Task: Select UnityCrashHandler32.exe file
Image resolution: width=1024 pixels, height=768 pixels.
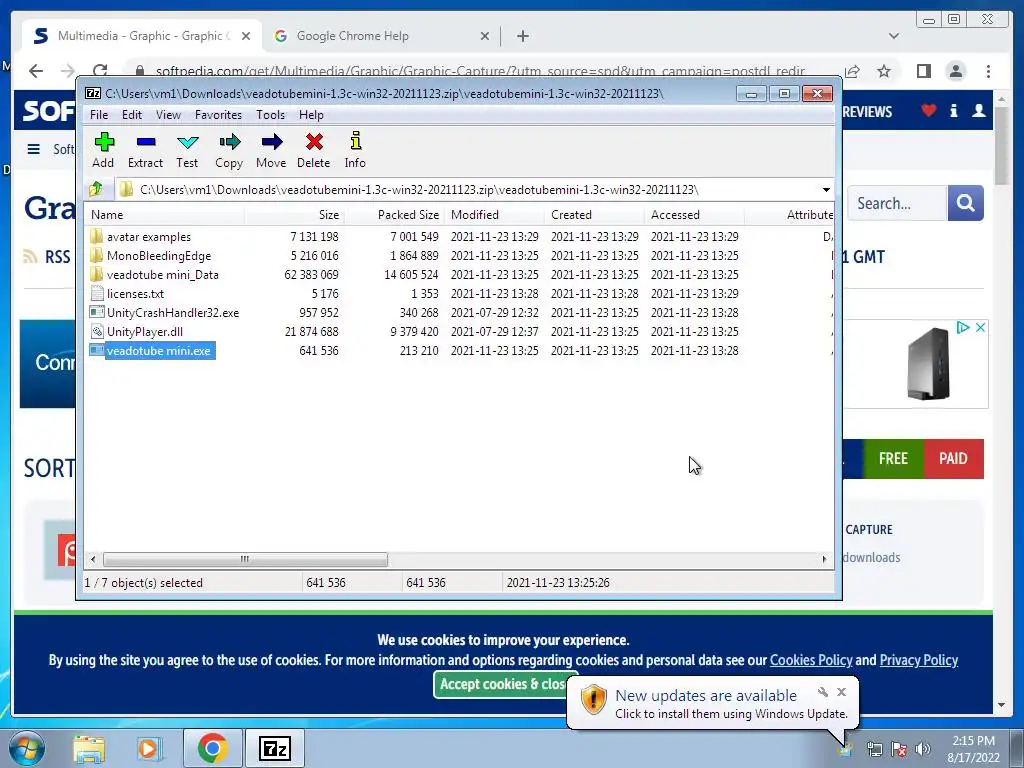Action: click(173, 313)
